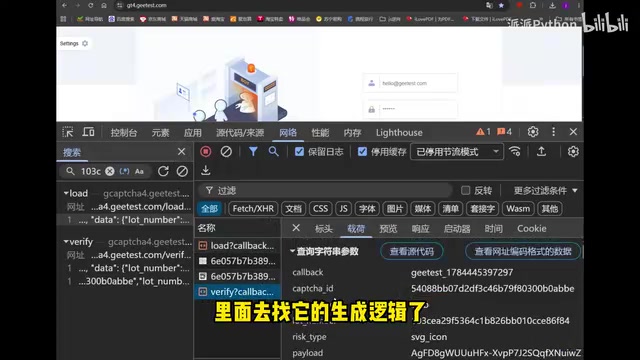This screenshot has height=360, width=640.
Task: Stop recording the network log
Action: pos(206,152)
